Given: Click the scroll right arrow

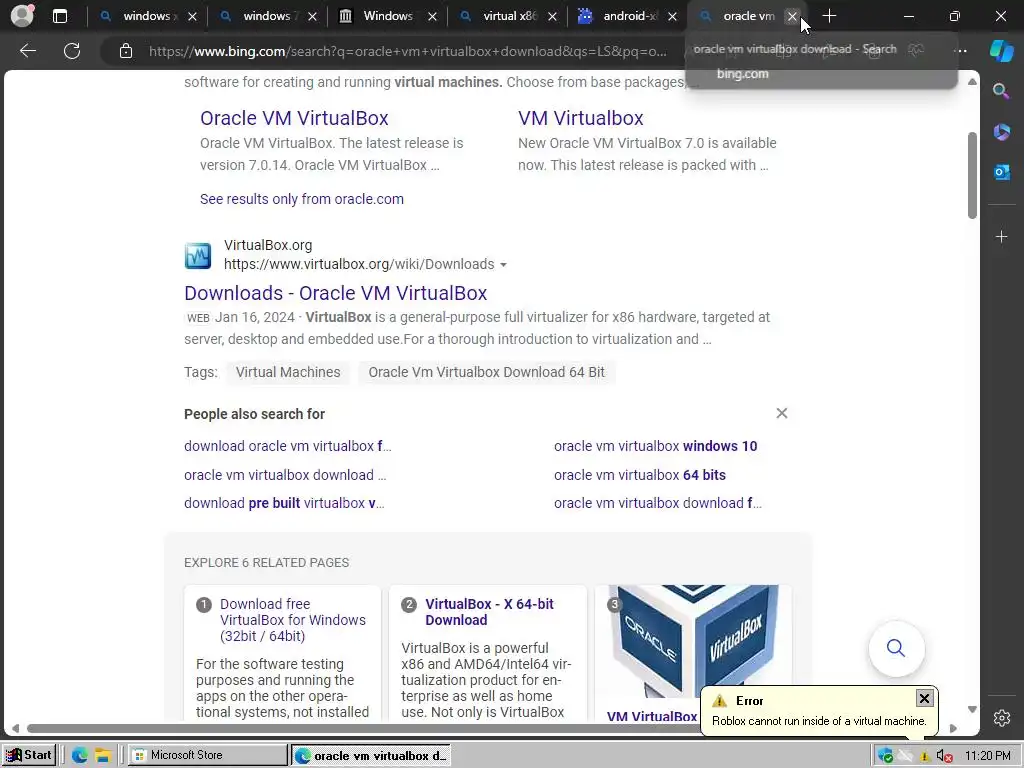Looking at the screenshot, I should pos(953,728).
